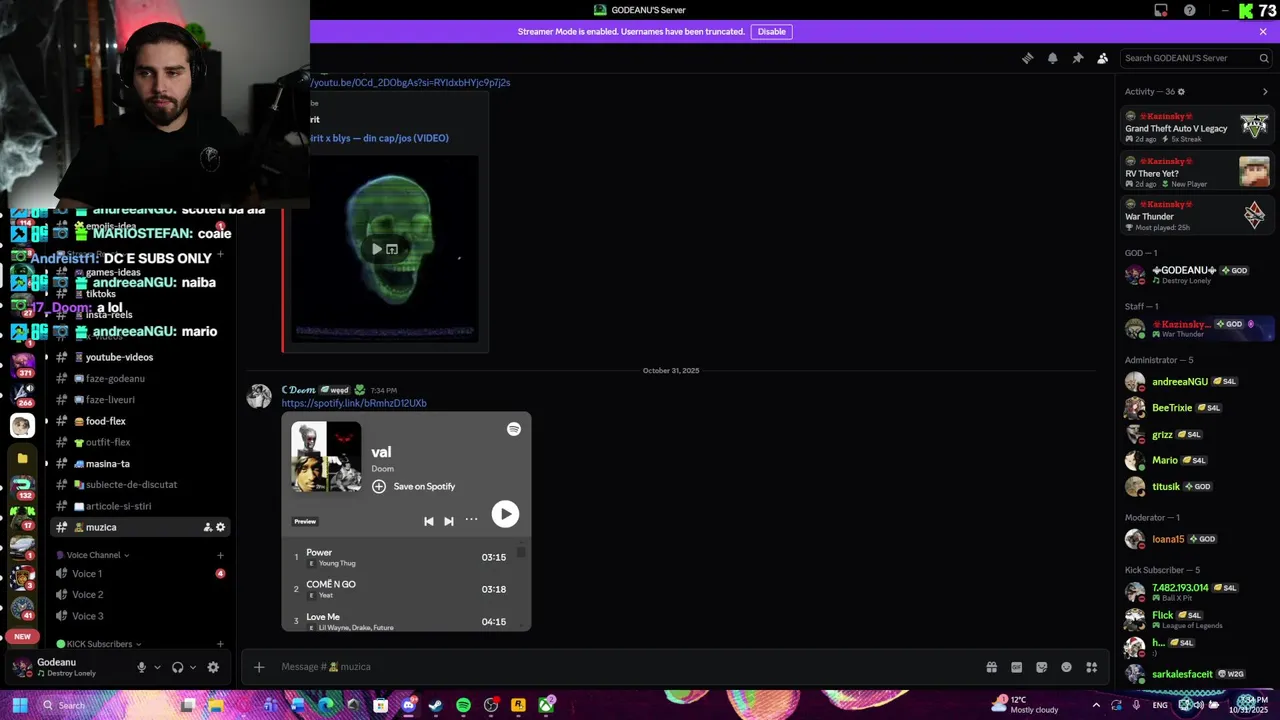This screenshot has width=1280, height=720.
Task: Toggle the member list icon
Action: pos(1102,58)
